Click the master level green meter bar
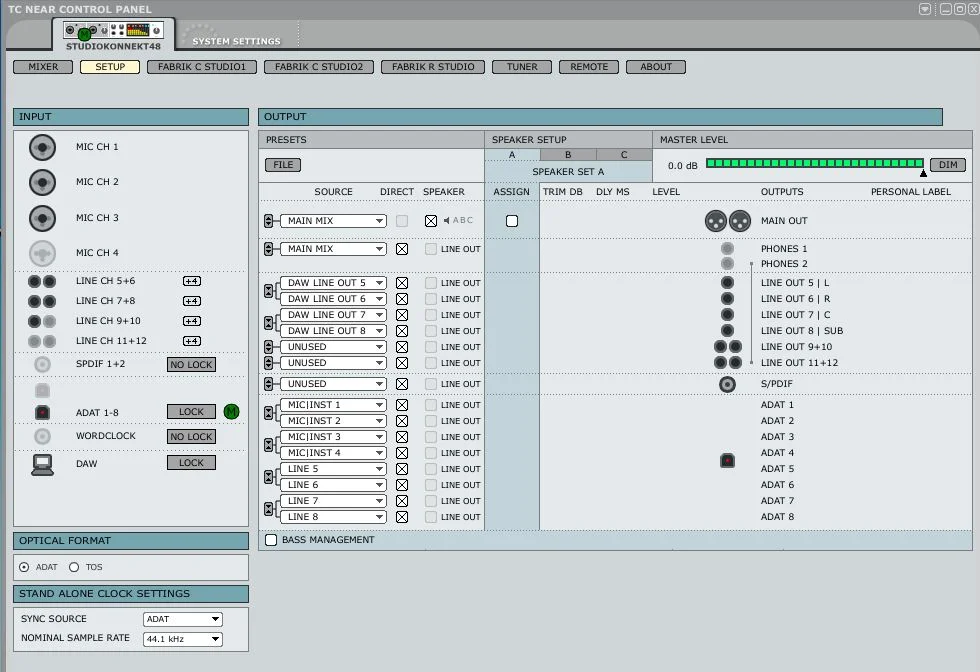Viewport: 980px width, 672px height. tap(814, 163)
